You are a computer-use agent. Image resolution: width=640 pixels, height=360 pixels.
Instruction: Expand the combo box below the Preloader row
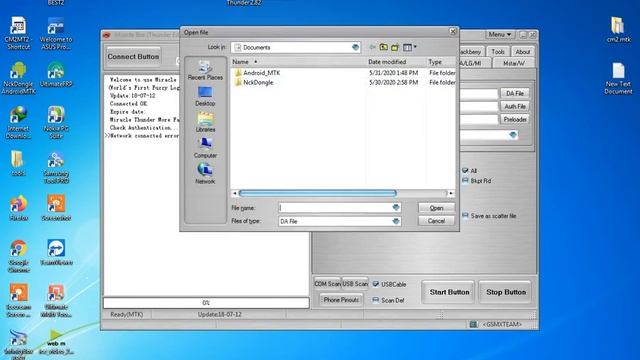click(513, 135)
